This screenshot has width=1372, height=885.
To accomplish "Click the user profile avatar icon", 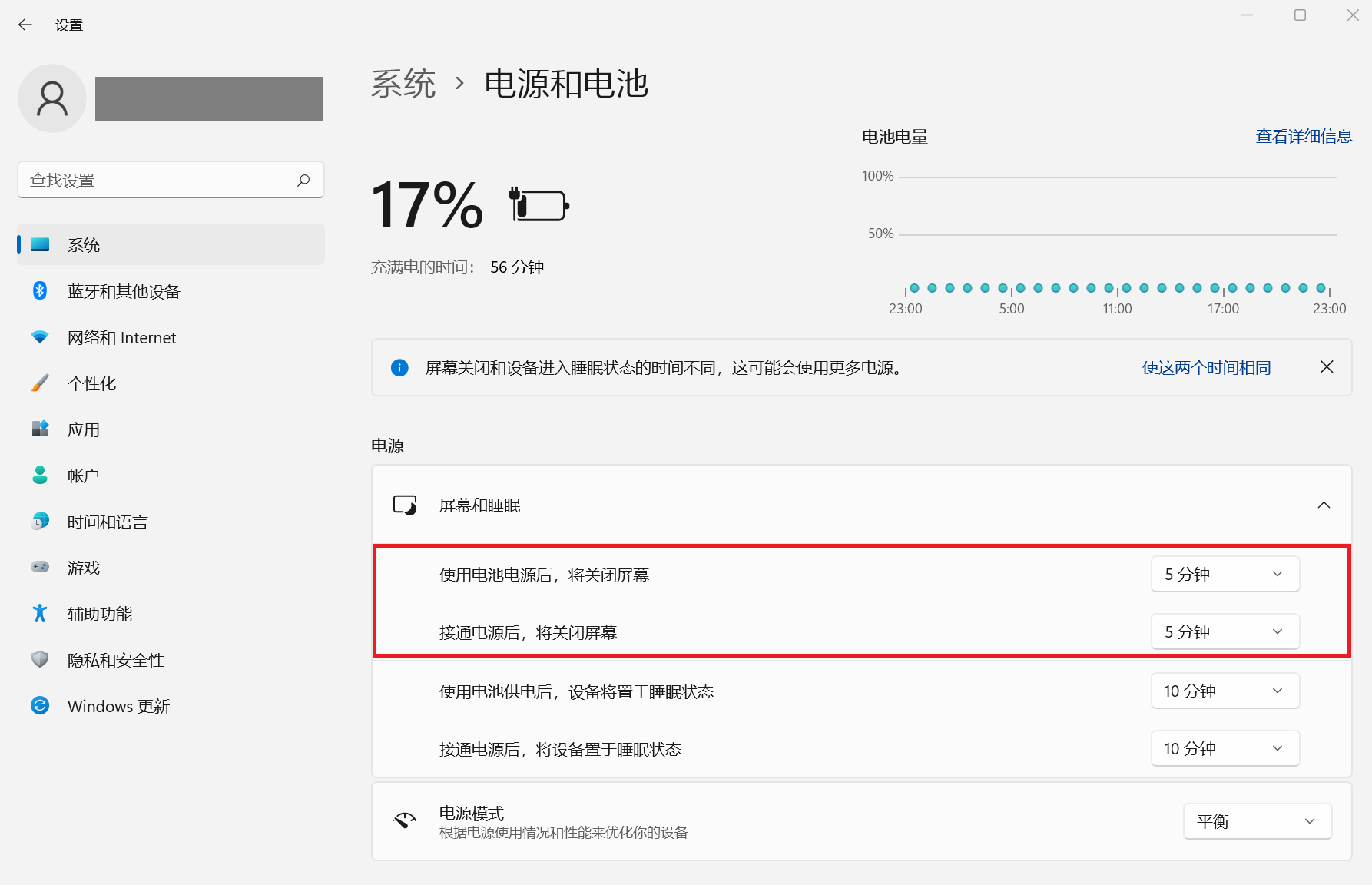I will coord(52,98).
